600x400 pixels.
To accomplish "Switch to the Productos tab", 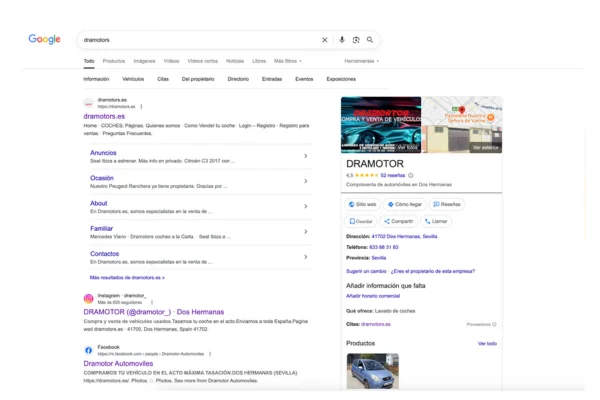I will (x=114, y=61).
